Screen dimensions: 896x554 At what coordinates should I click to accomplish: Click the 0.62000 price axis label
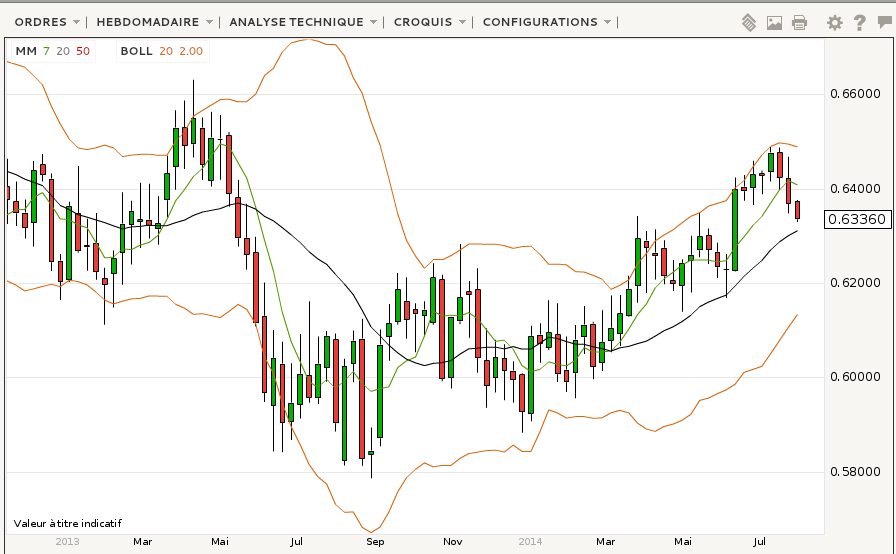pos(855,283)
